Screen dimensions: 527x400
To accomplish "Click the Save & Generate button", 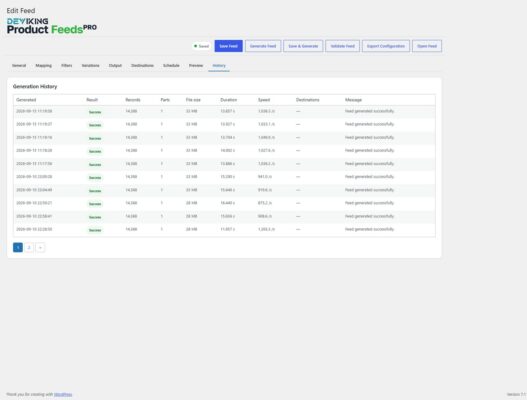I will tap(303, 46).
